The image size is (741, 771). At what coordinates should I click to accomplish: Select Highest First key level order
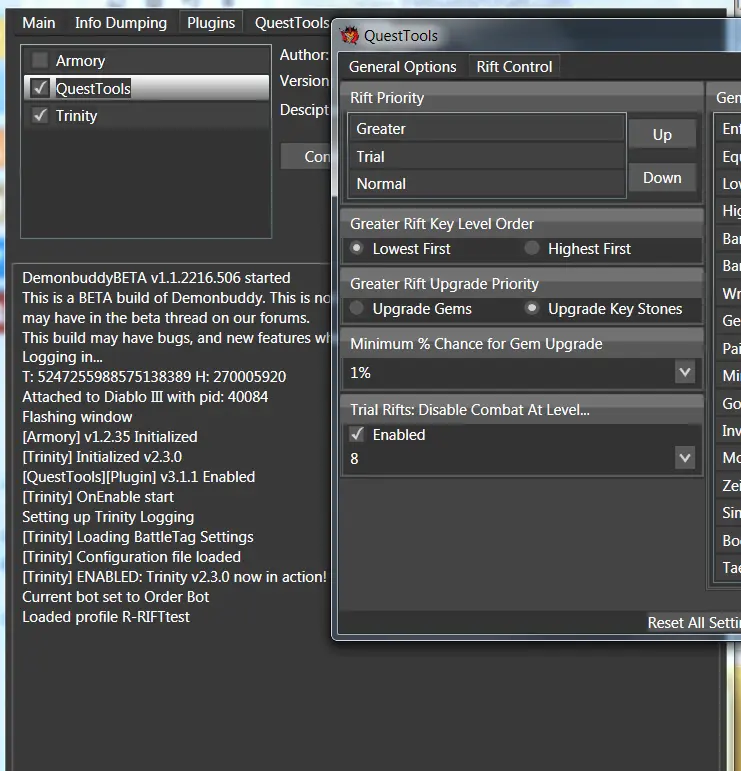tap(532, 248)
